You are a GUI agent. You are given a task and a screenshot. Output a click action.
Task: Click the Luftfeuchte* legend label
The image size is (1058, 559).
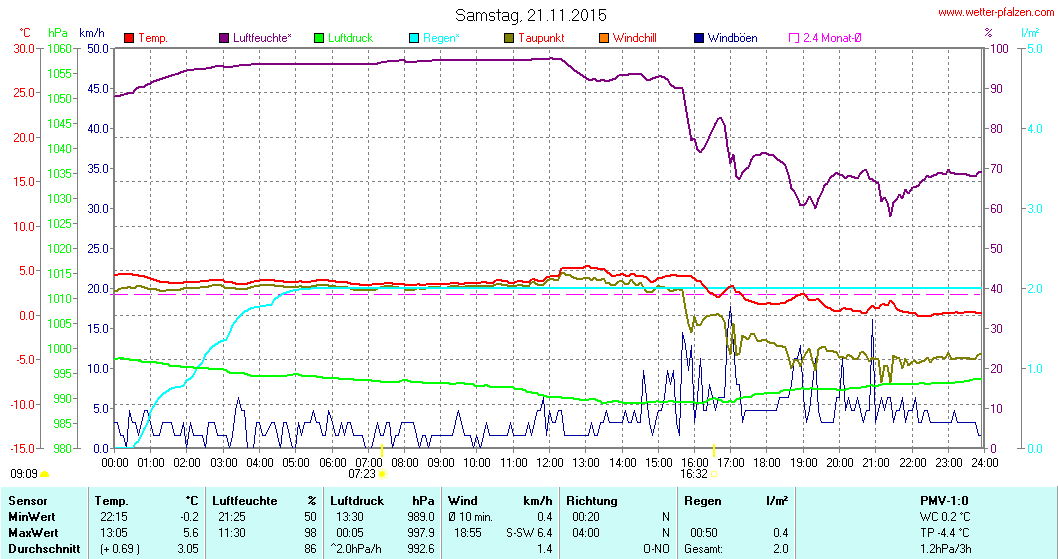pyautogui.click(x=262, y=38)
